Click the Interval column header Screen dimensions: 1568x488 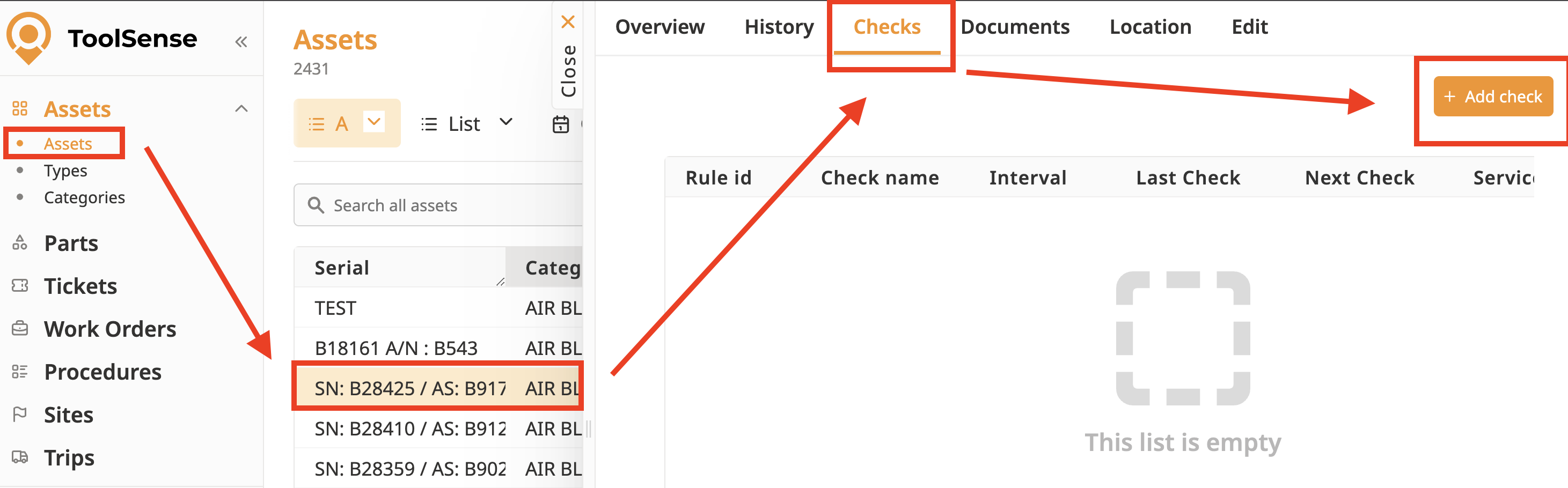[1028, 177]
